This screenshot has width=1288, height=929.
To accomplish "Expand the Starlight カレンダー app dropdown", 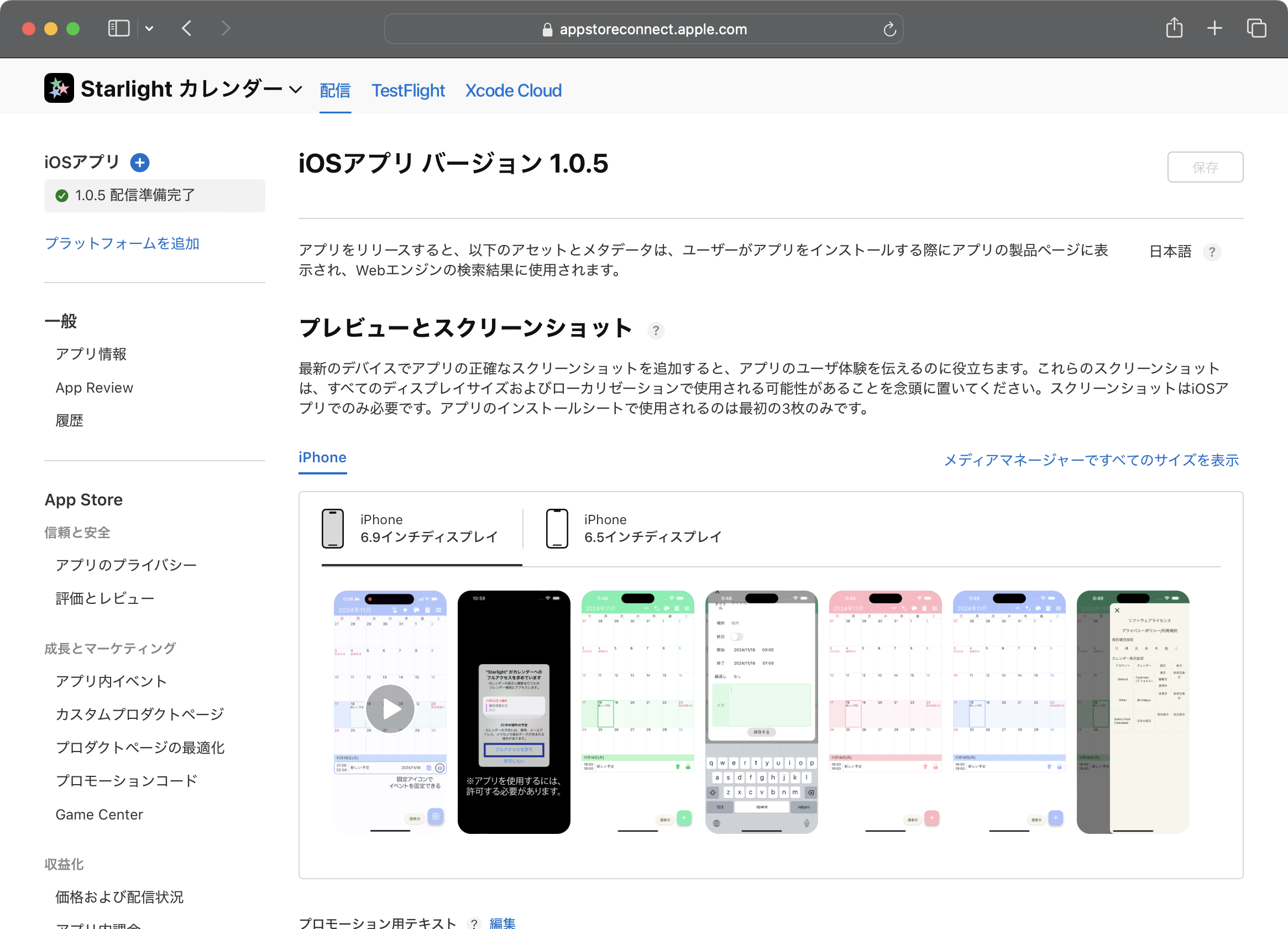I will tap(295, 90).
